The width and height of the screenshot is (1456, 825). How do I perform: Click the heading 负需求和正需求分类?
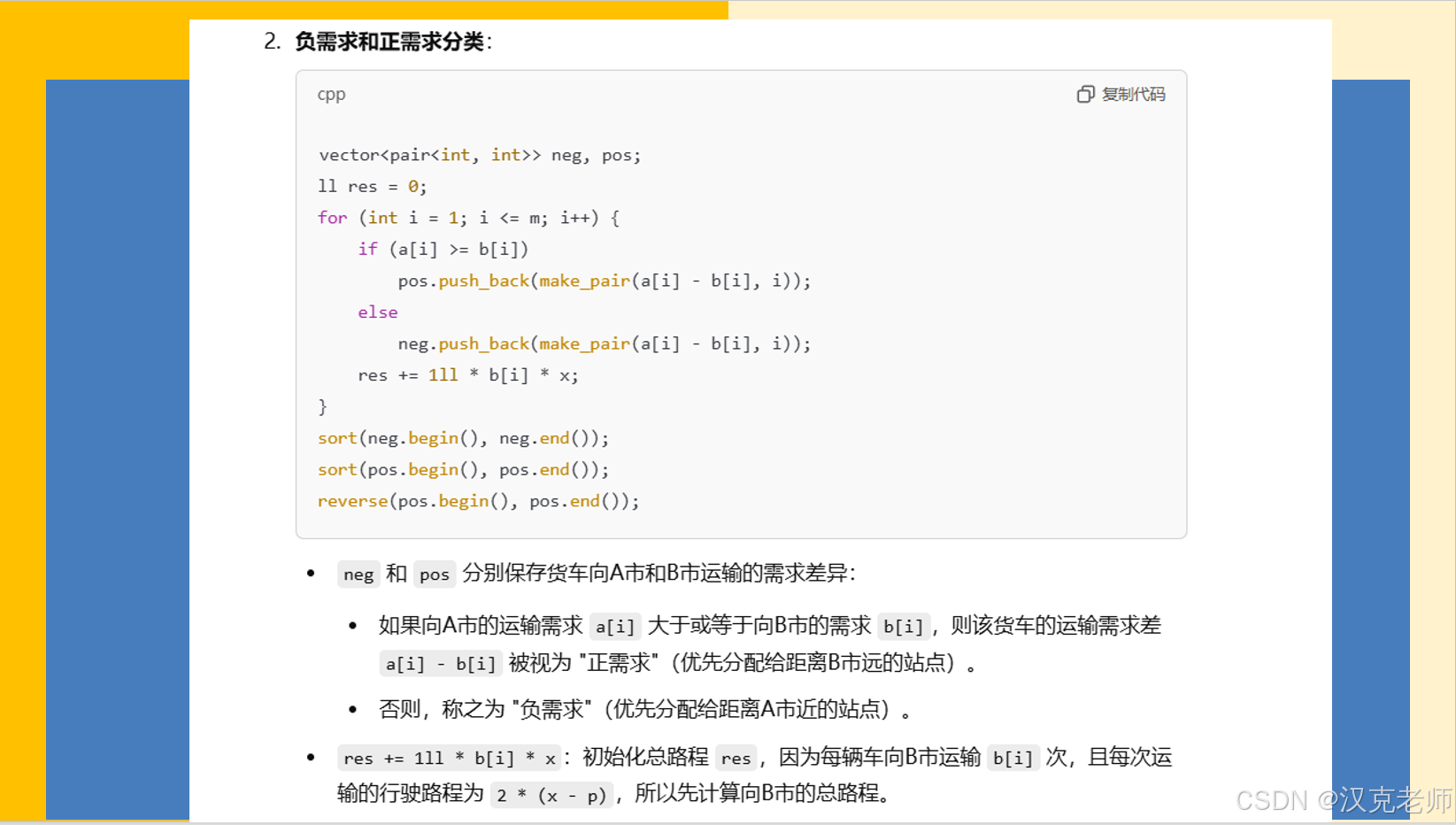[389, 42]
